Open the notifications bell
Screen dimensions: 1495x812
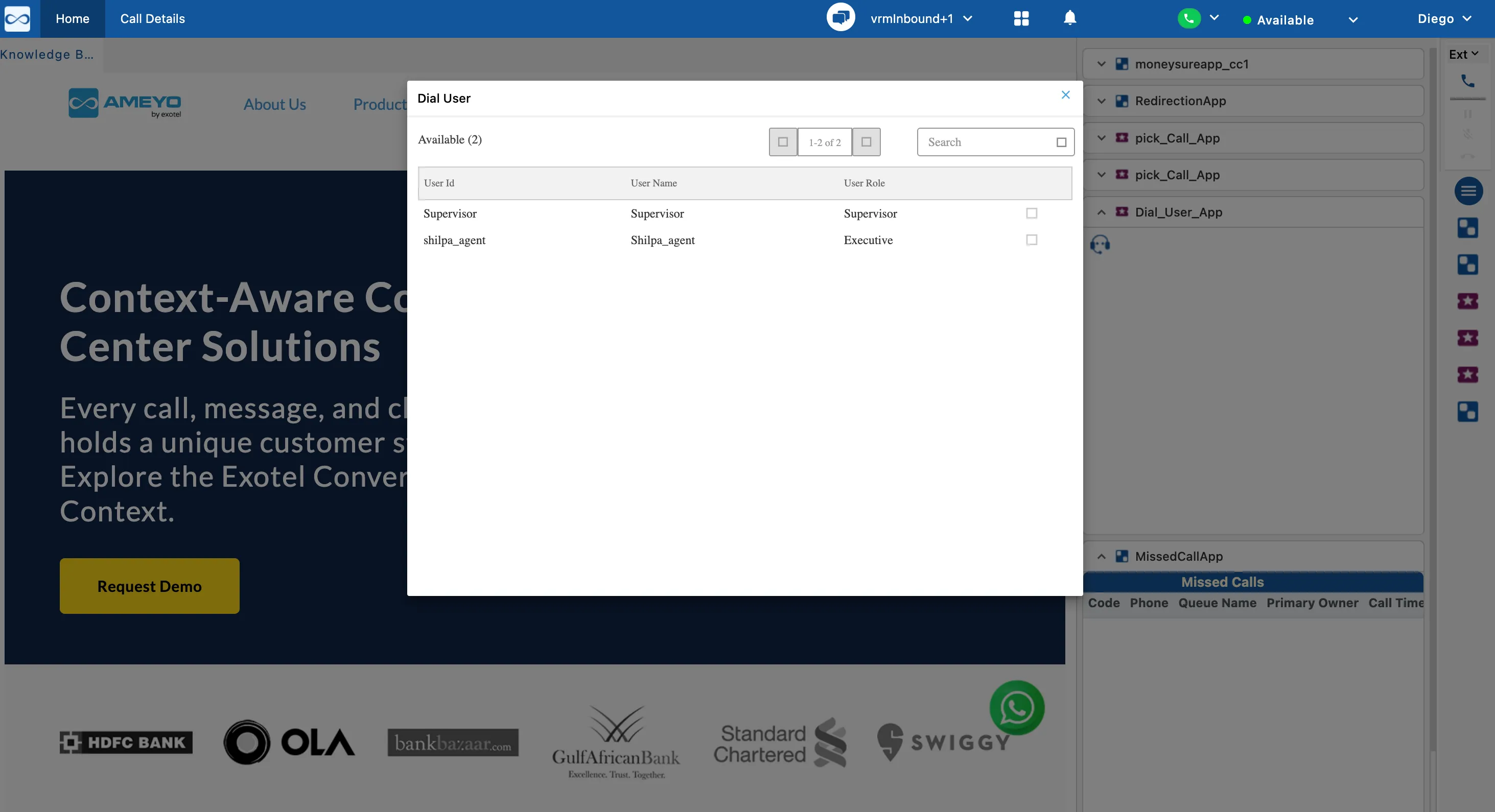coord(1069,18)
